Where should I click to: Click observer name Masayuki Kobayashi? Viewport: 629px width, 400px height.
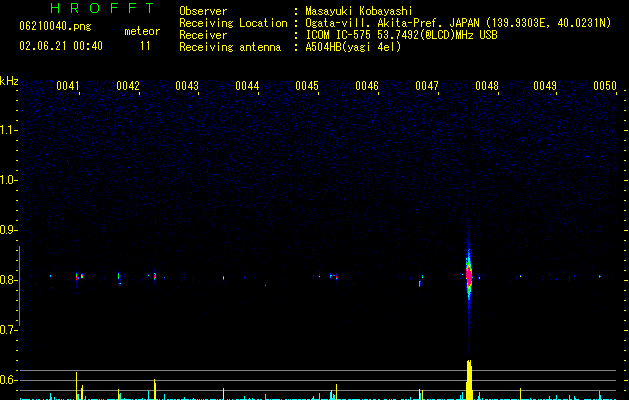[x=359, y=11]
